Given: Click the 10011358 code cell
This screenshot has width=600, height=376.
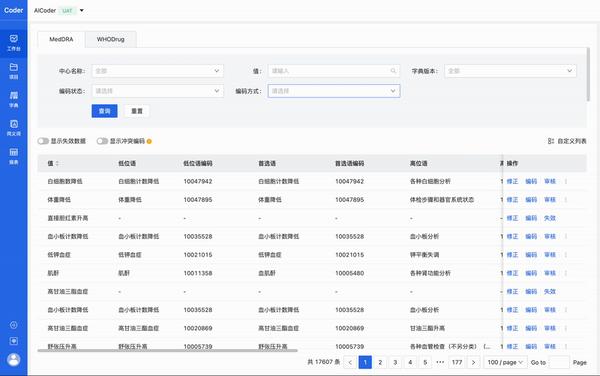Looking at the screenshot, I should [x=198, y=273].
